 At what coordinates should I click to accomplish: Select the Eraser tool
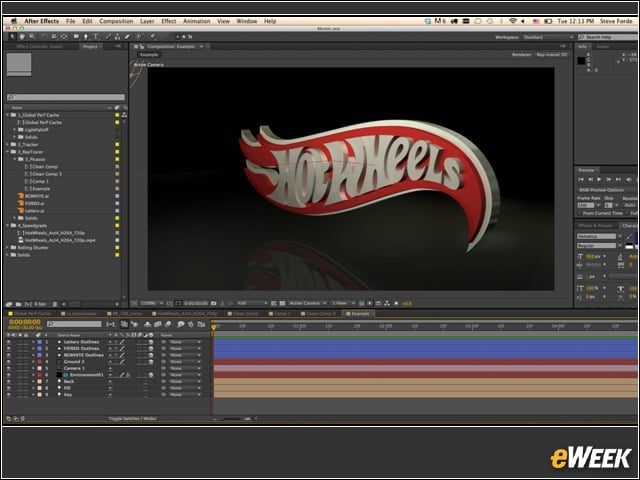127,37
